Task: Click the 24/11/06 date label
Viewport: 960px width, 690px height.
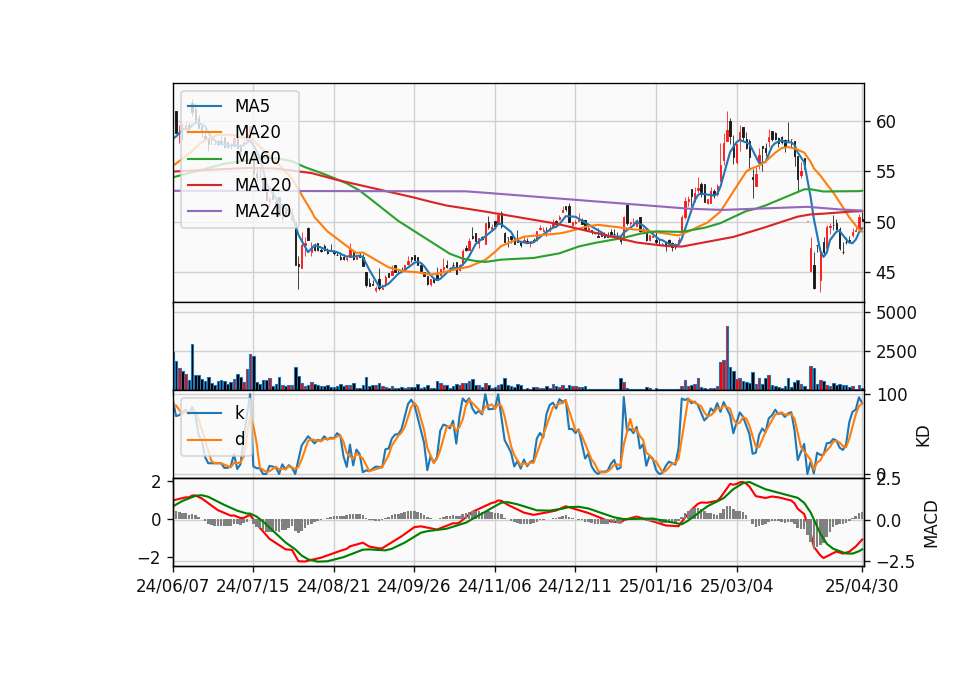Action: pos(495,586)
